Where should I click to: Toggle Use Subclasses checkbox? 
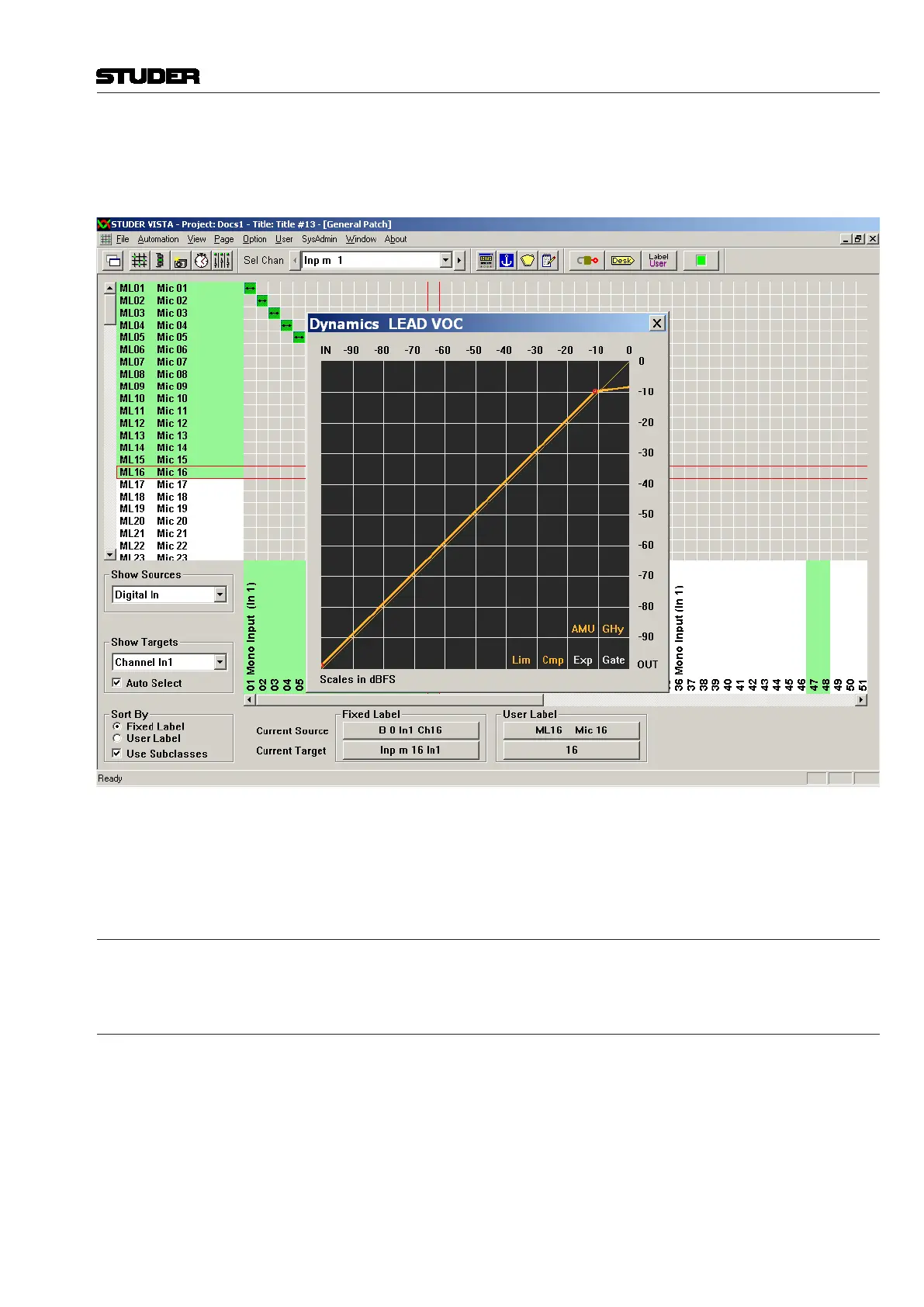point(116,754)
